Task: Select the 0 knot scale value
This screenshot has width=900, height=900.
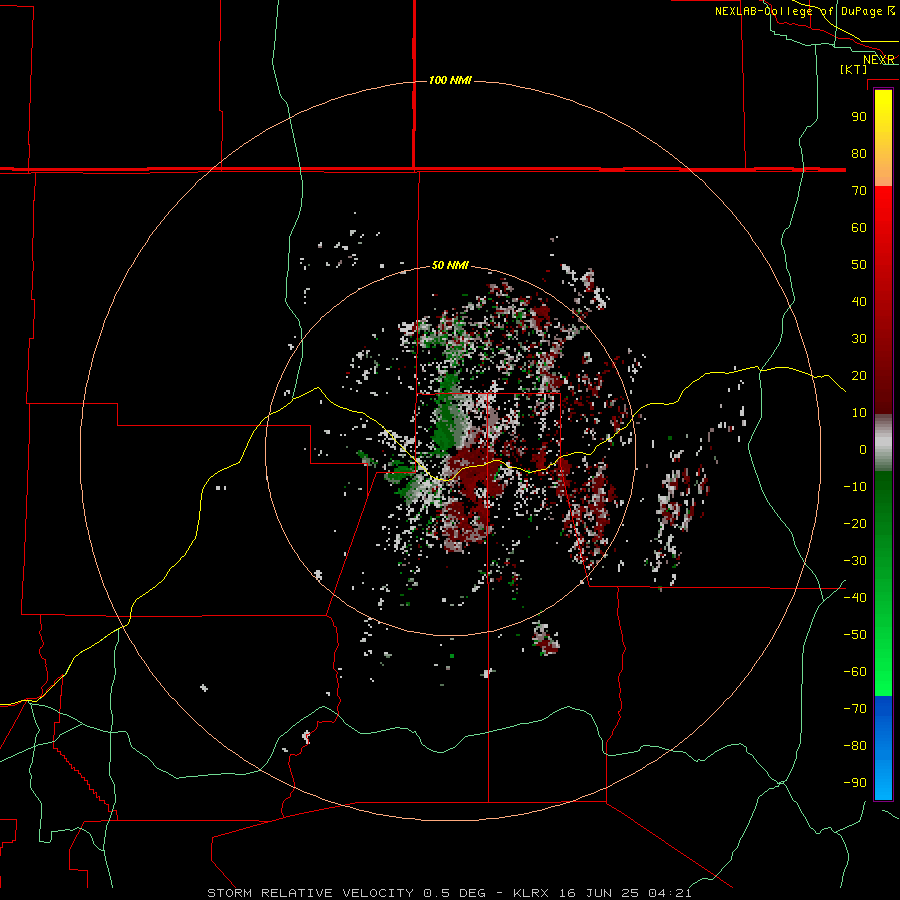Action: tap(863, 449)
